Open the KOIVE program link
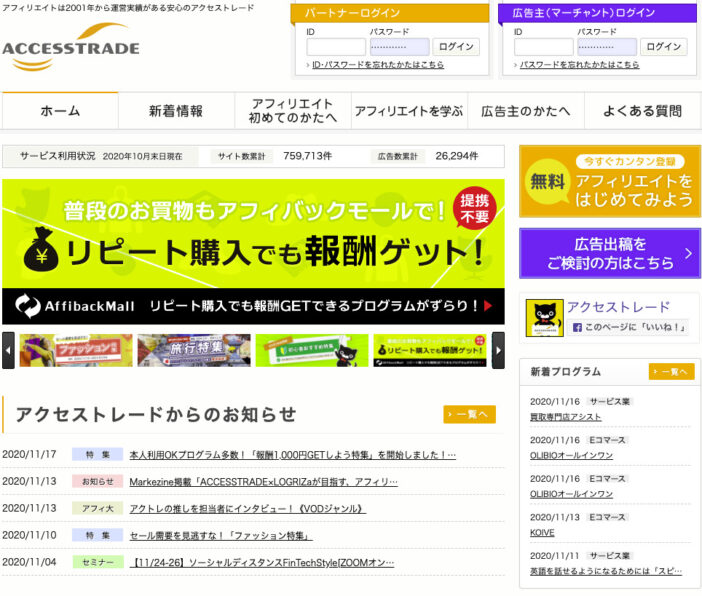Image resolution: width=702 pixels, height=596 pixels. [542, 532]
